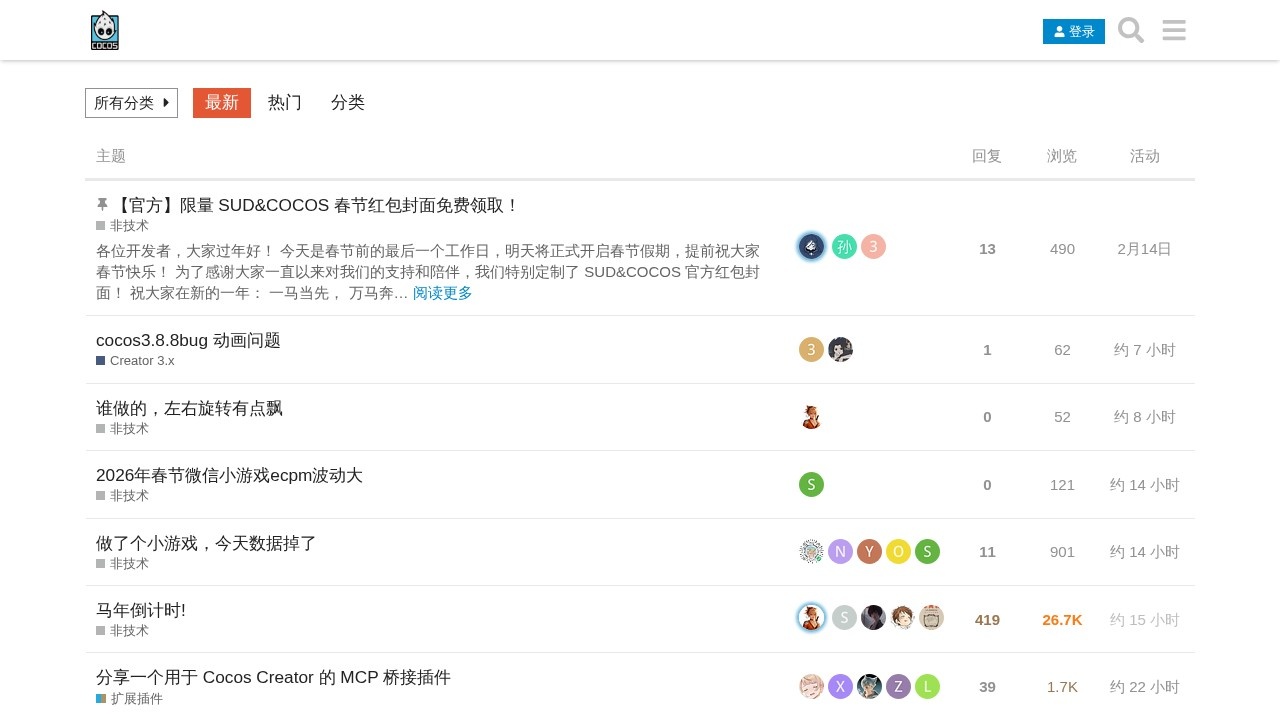This screenshot has height=720, width=1280.
Task: Open the 阅读更多 link
Action: (x=443, y=293)
